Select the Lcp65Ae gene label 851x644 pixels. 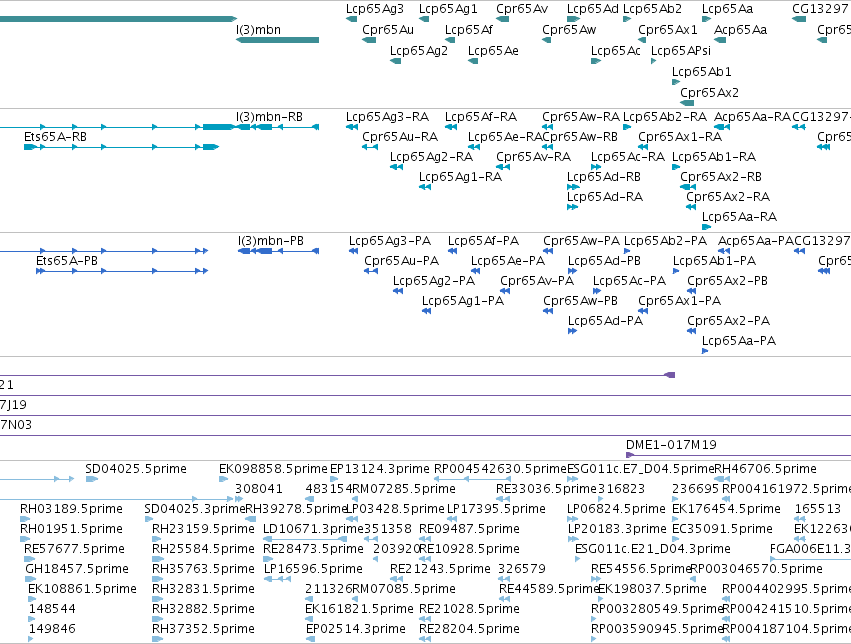[x=493, y=51]
